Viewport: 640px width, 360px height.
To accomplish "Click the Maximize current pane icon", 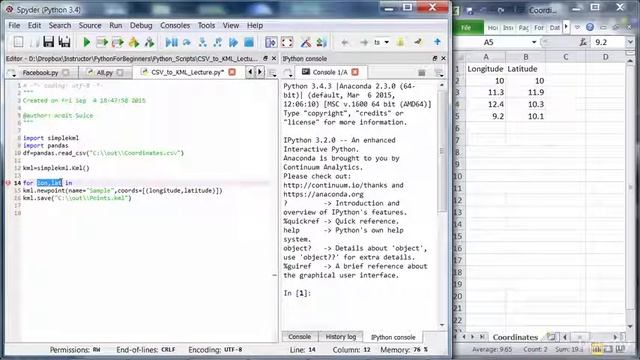I will pyautogui.click(x=271, y=42).
